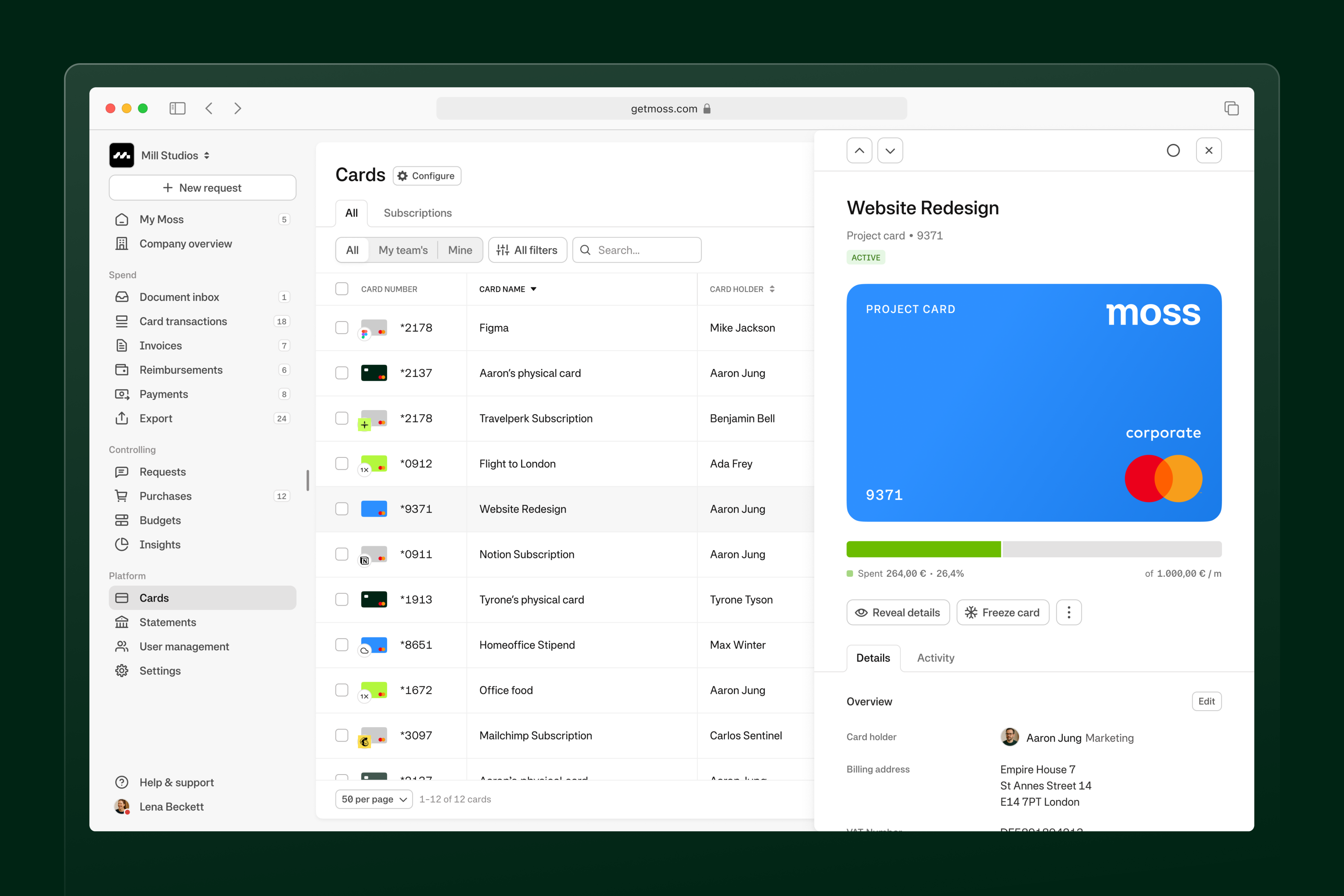Click the Freeze card snowflake icon
The width and height of the screenshot is (1344, 896).
click(x=970, y=612)
